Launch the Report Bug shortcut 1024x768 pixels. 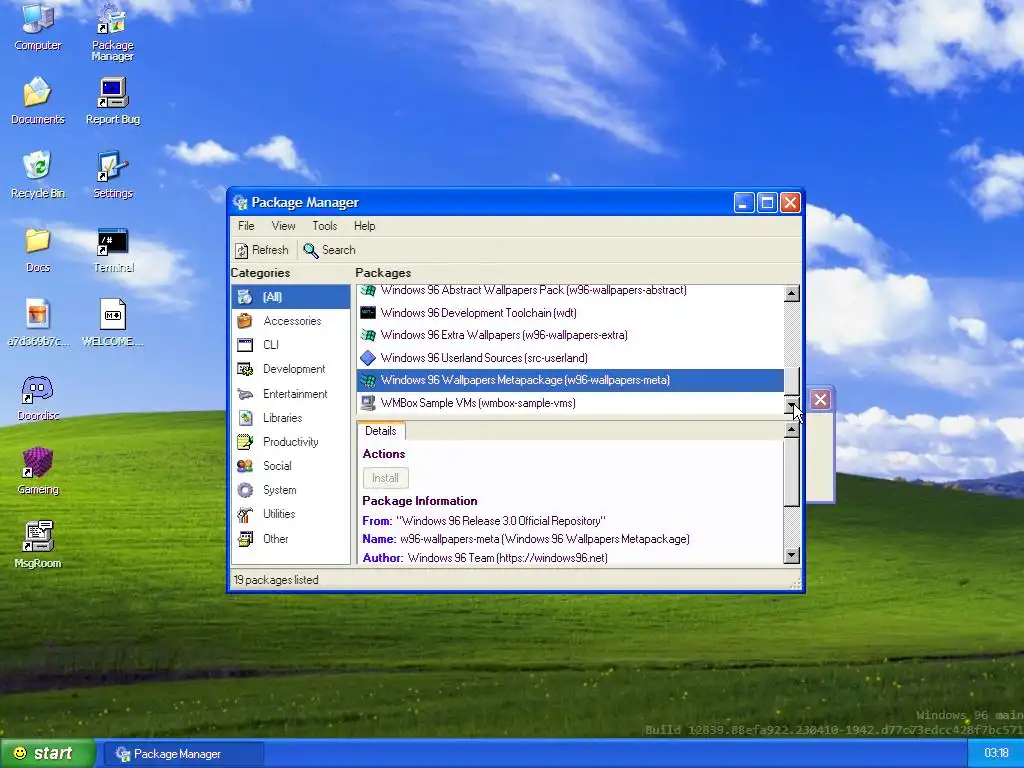pyautogui.click(x=112, y=101)
